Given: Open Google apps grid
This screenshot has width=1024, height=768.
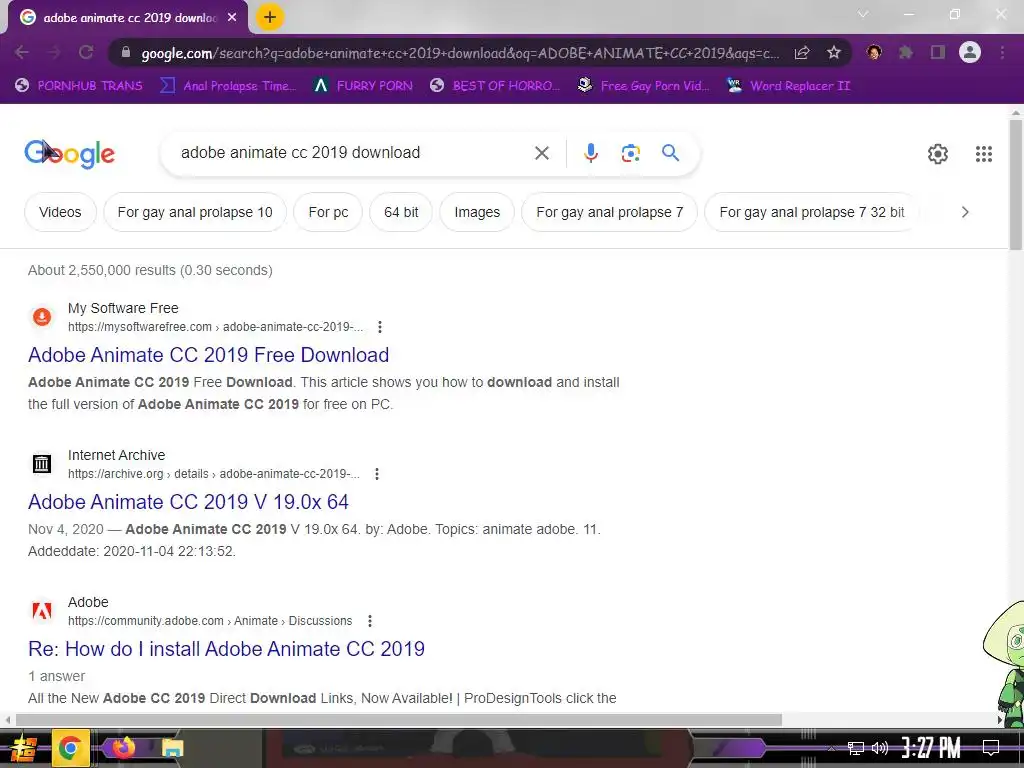Looking at the screenshot, I should (x=984, y=153).
